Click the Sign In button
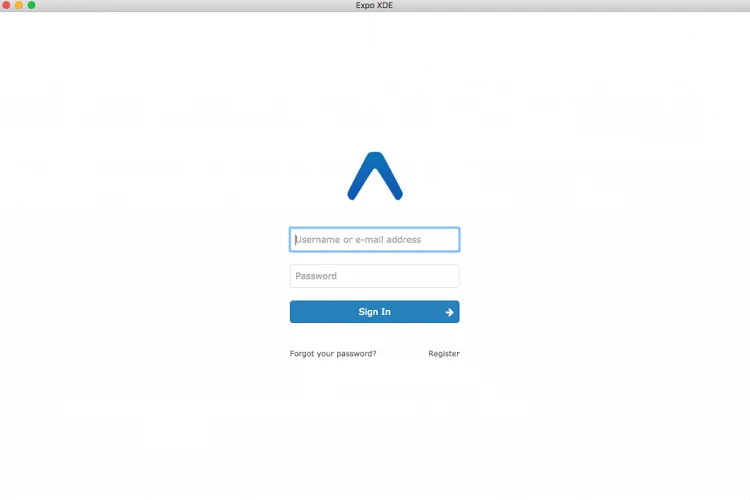 tap(375, 312)
